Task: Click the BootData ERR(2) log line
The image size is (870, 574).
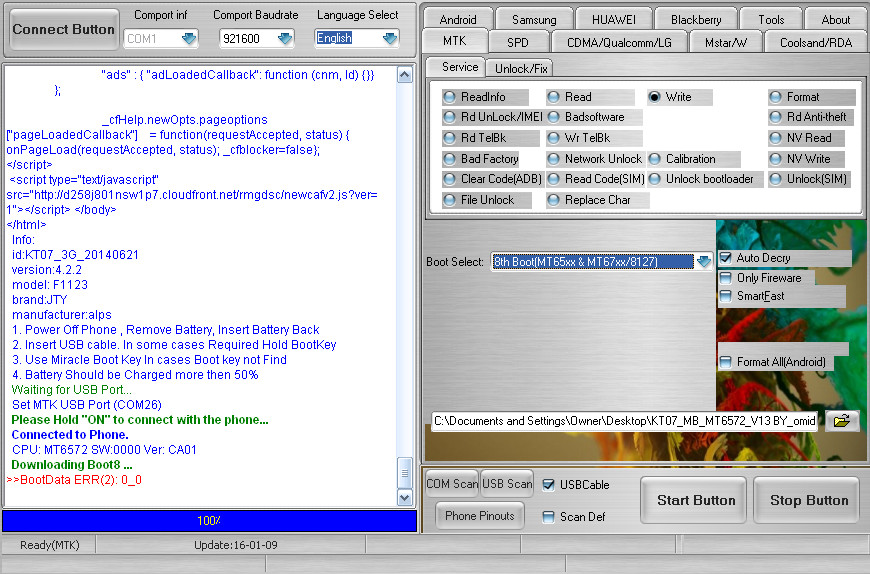Action: click(74, 480)
